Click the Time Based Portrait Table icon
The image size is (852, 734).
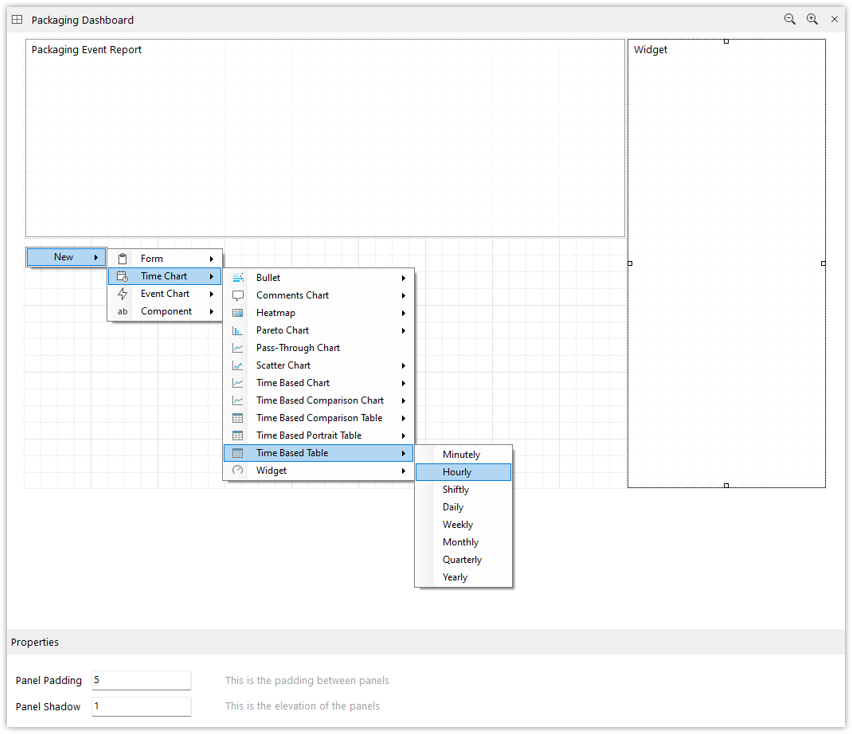click(238, 436)
